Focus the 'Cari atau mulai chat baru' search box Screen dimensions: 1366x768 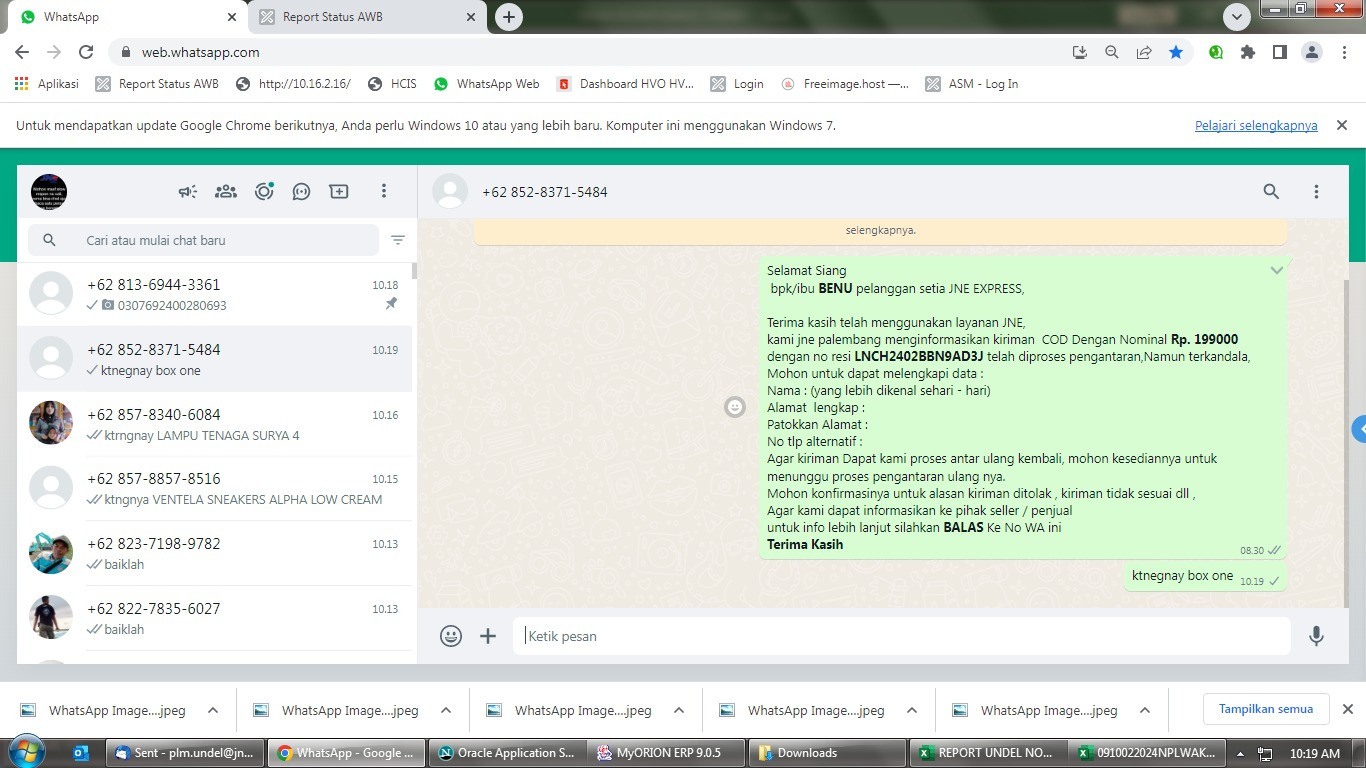tap(204, 240)
